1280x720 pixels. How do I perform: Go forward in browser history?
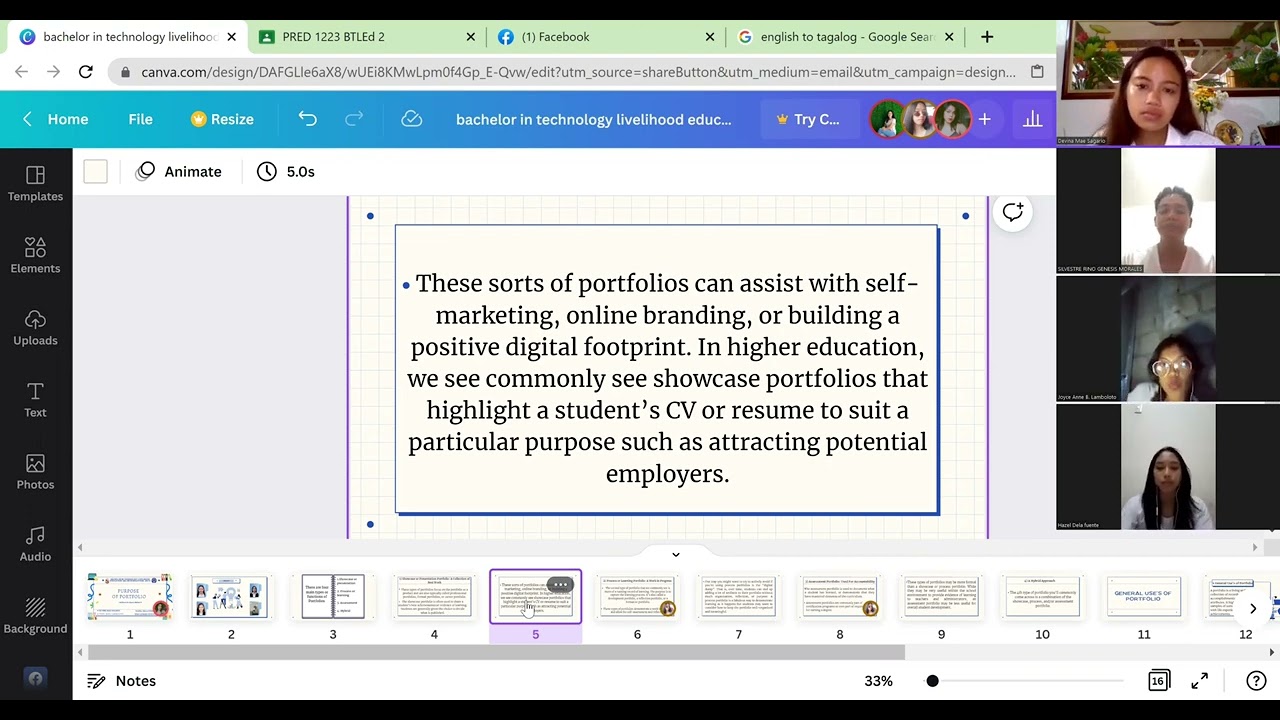(x=53, y=72)
